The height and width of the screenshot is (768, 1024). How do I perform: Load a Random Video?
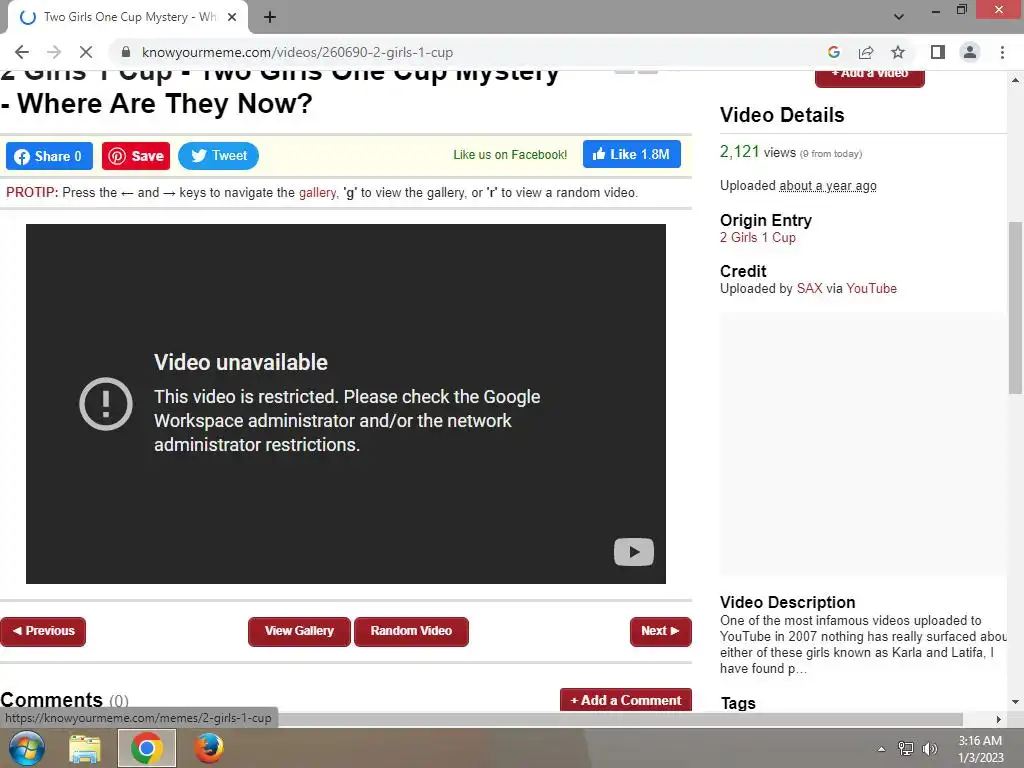point(411,632)
